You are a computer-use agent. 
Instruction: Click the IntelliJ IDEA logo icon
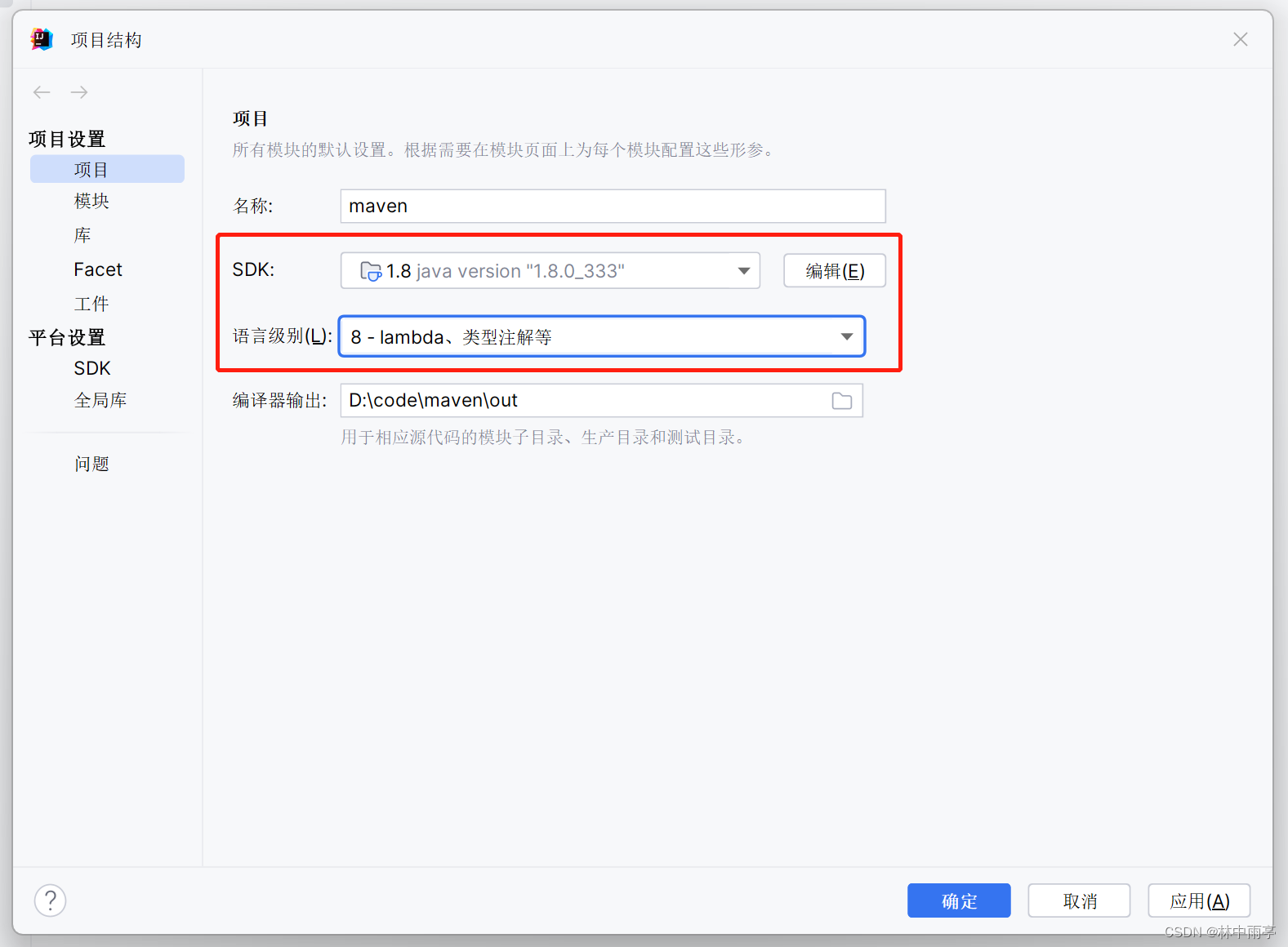tap(41, 39)
